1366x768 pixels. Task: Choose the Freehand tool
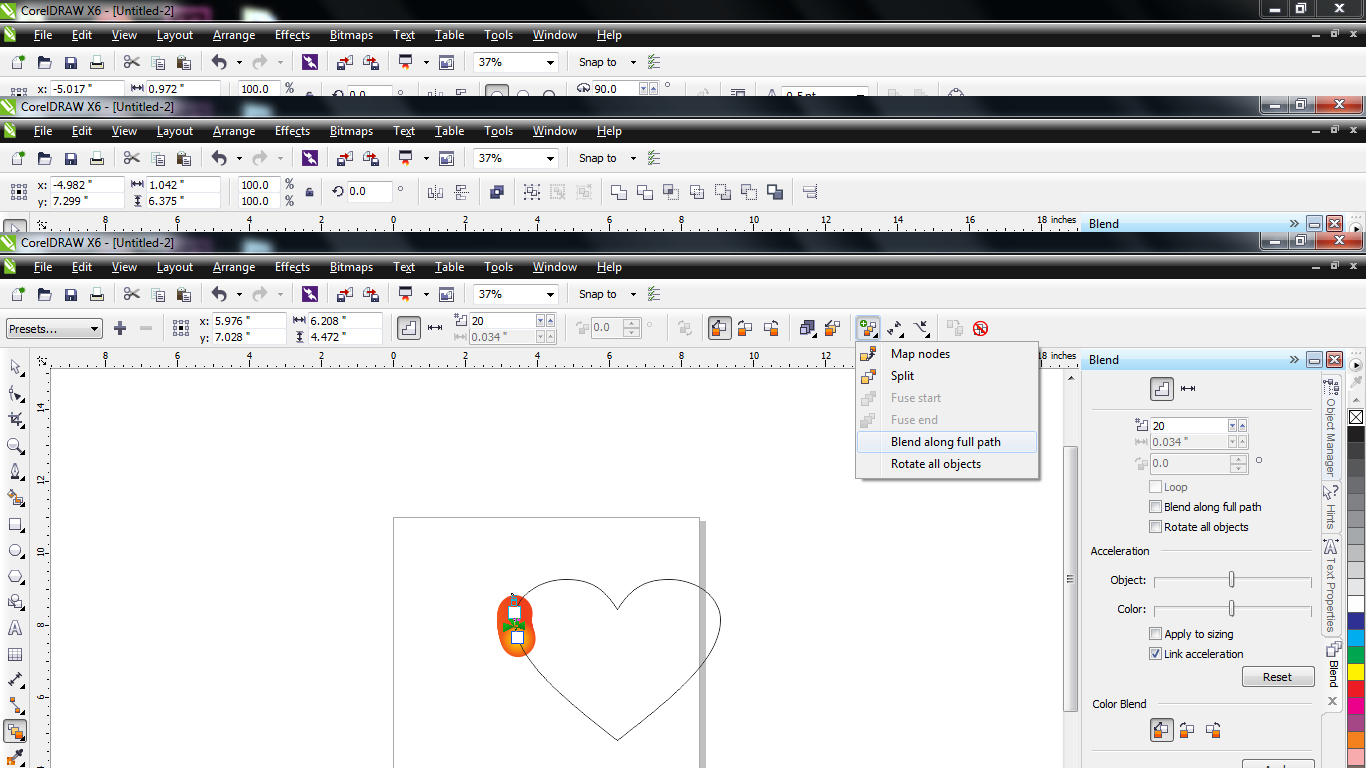point(14,472)
